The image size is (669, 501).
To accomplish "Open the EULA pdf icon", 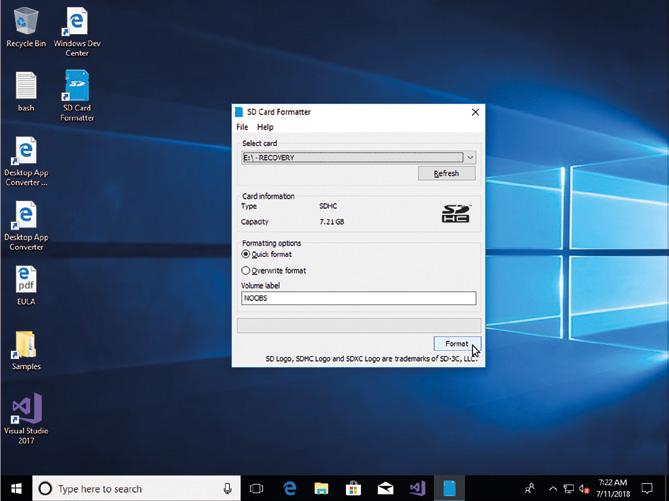I will click(26, 285).
